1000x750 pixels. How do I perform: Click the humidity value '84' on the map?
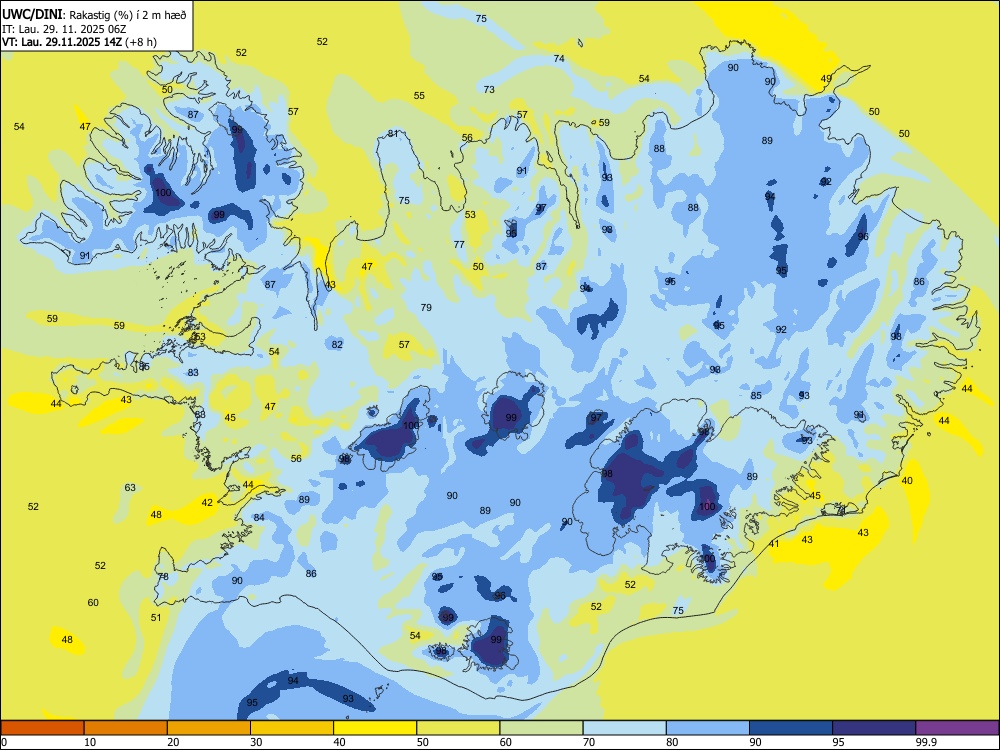259,517
